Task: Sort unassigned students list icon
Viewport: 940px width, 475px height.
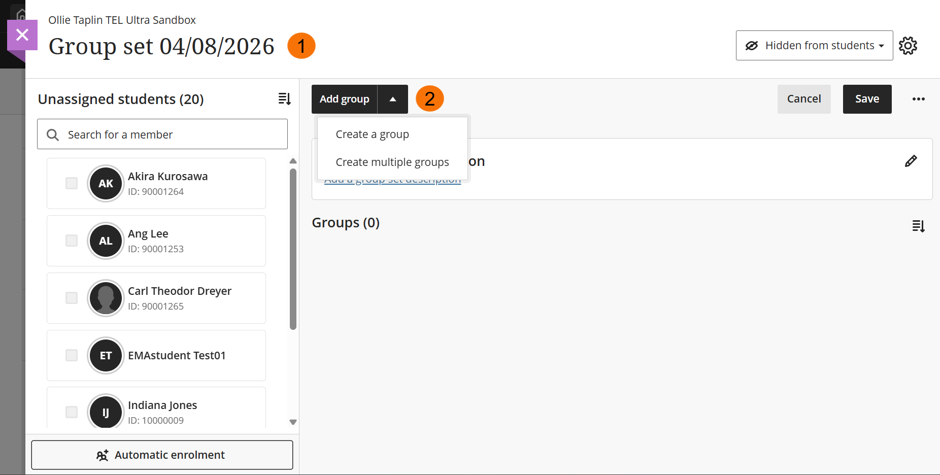Action: 284,99
